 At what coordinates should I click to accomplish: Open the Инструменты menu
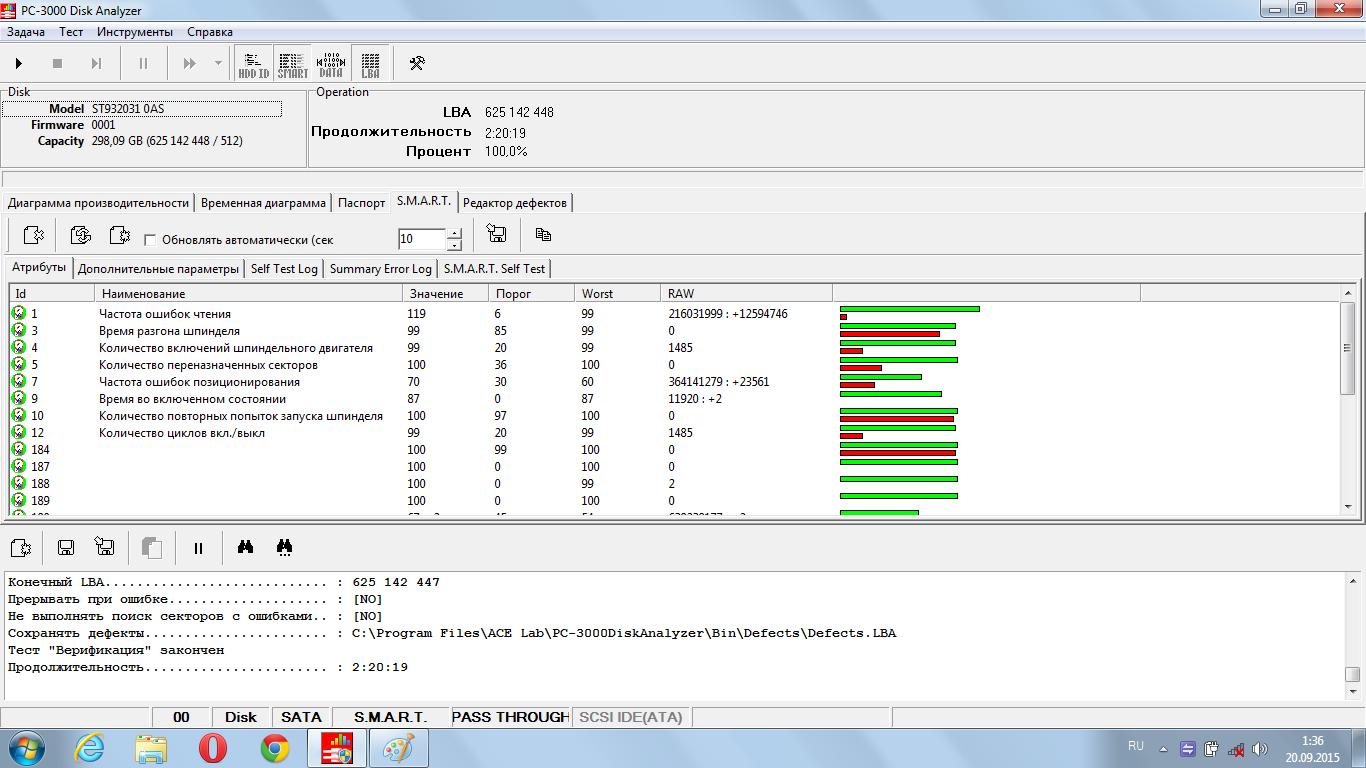(x=135, y=32)
